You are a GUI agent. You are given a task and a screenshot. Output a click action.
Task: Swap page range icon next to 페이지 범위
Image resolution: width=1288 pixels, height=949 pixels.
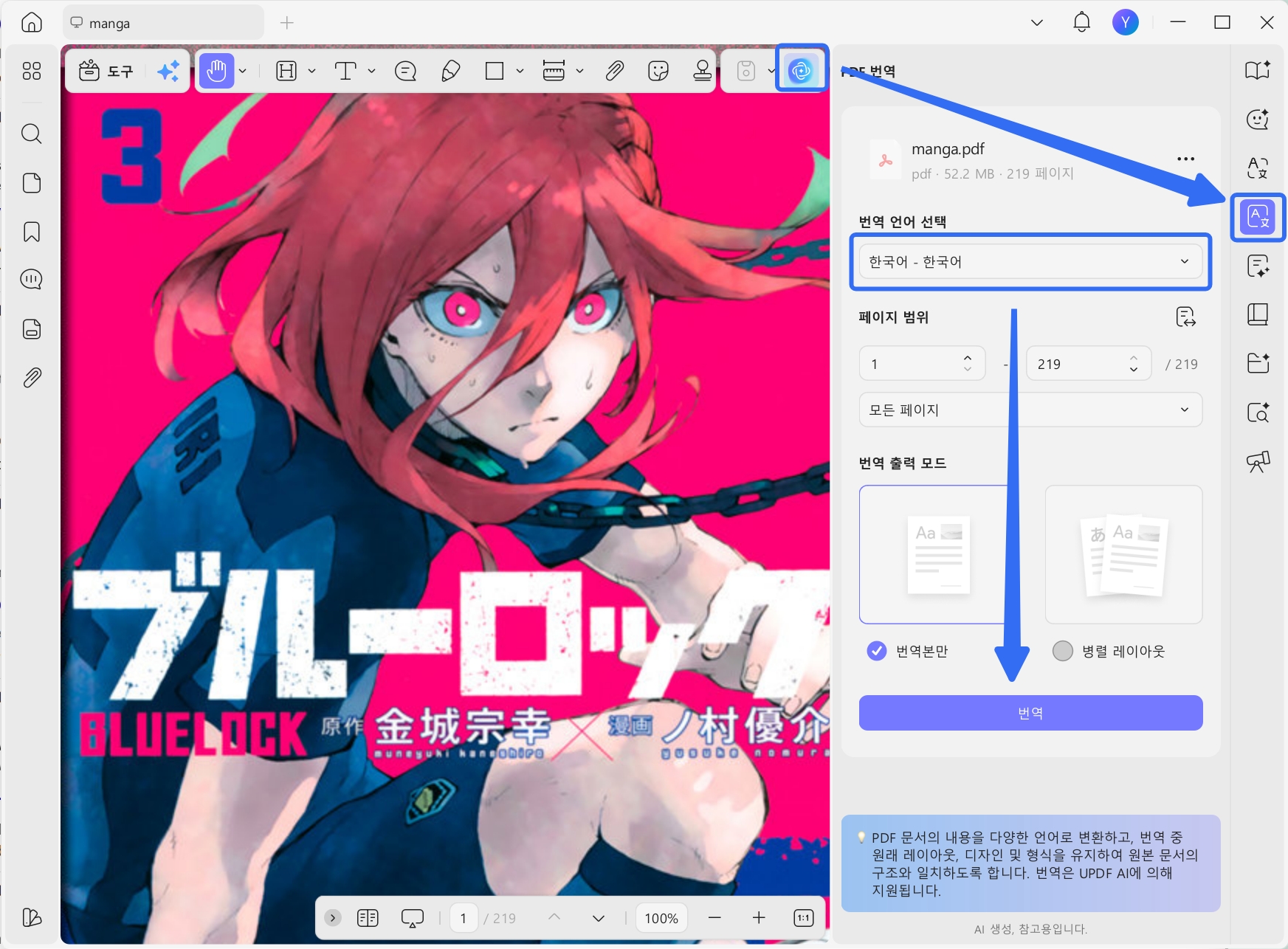point(1185,317)
